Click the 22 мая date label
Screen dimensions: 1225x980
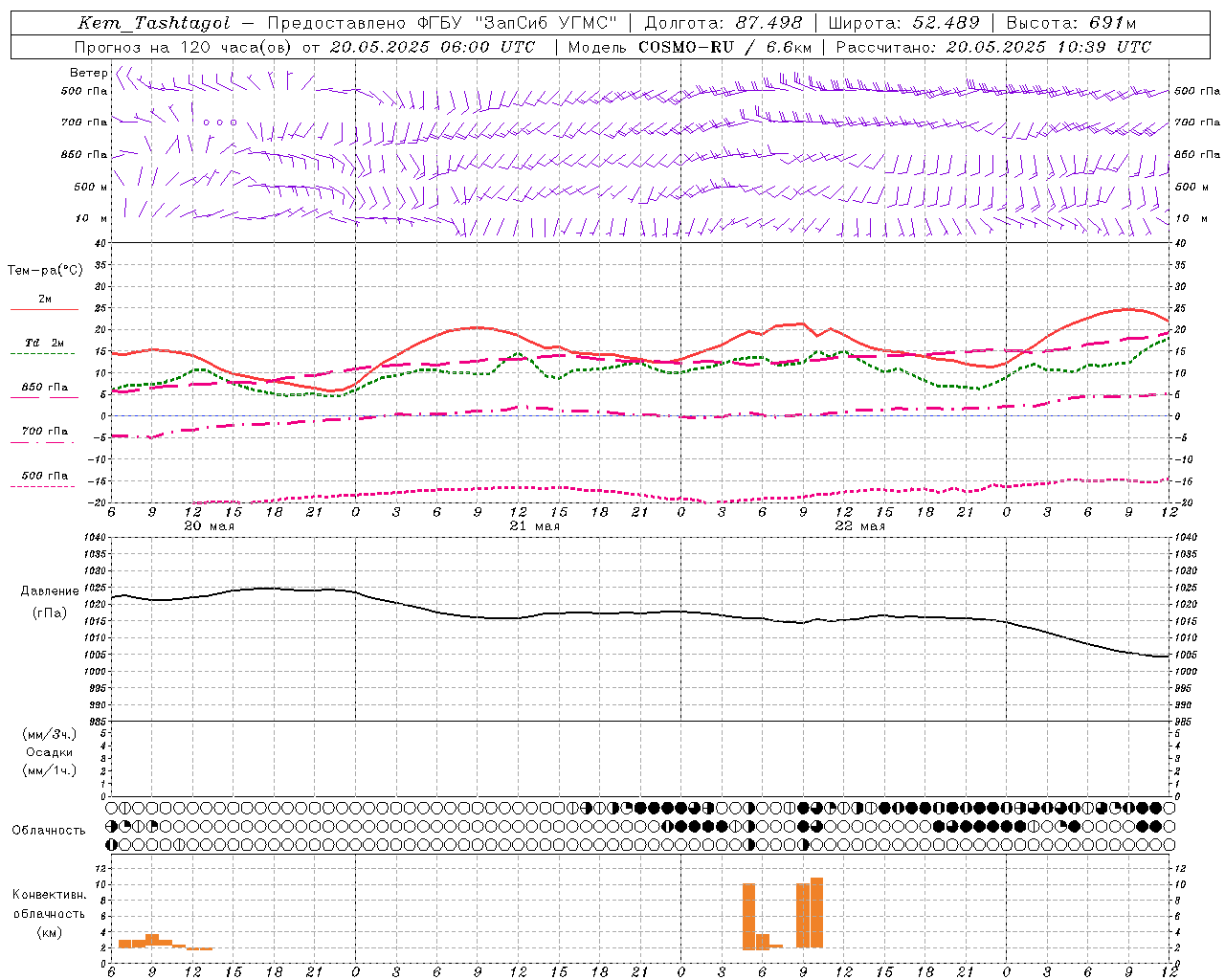point(859,526)
